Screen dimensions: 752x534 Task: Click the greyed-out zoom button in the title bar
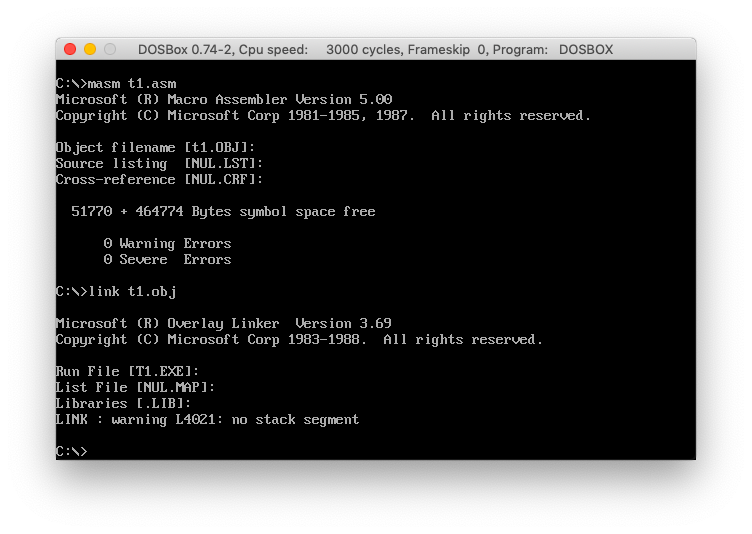[x=110, y=49]
